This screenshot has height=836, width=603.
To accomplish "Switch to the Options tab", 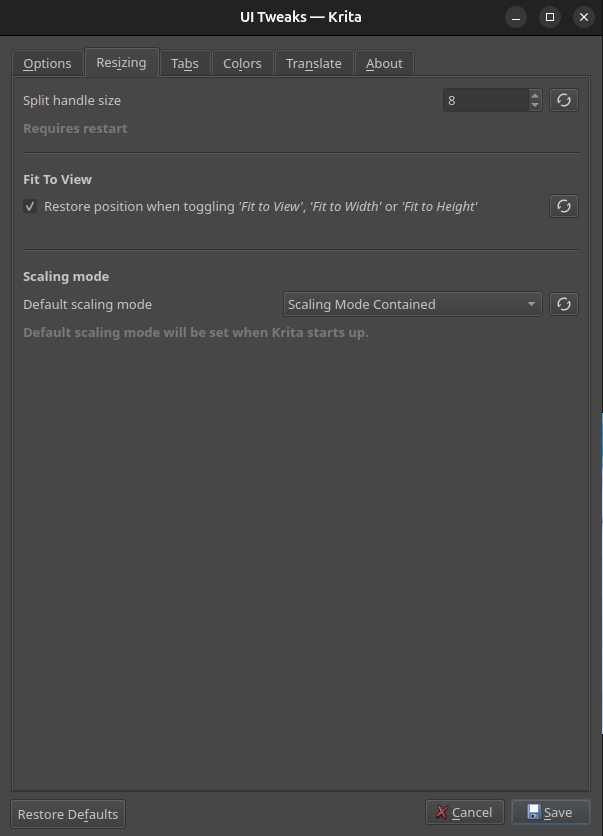I will pyautogui.click(x=47, y=63).
